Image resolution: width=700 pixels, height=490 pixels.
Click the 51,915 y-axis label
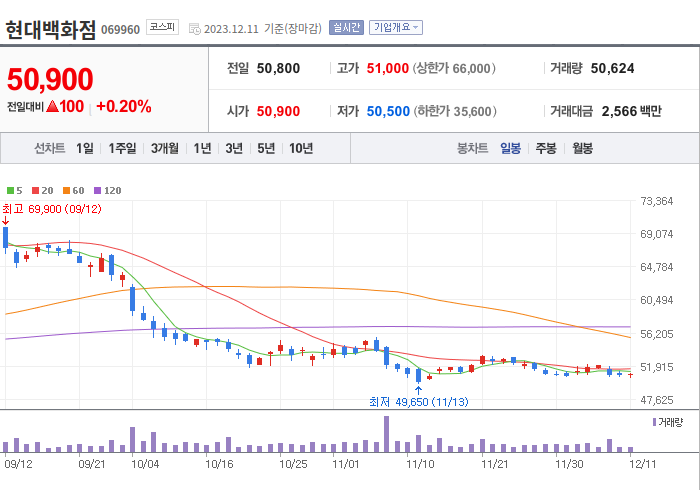[x=656, y=367]
